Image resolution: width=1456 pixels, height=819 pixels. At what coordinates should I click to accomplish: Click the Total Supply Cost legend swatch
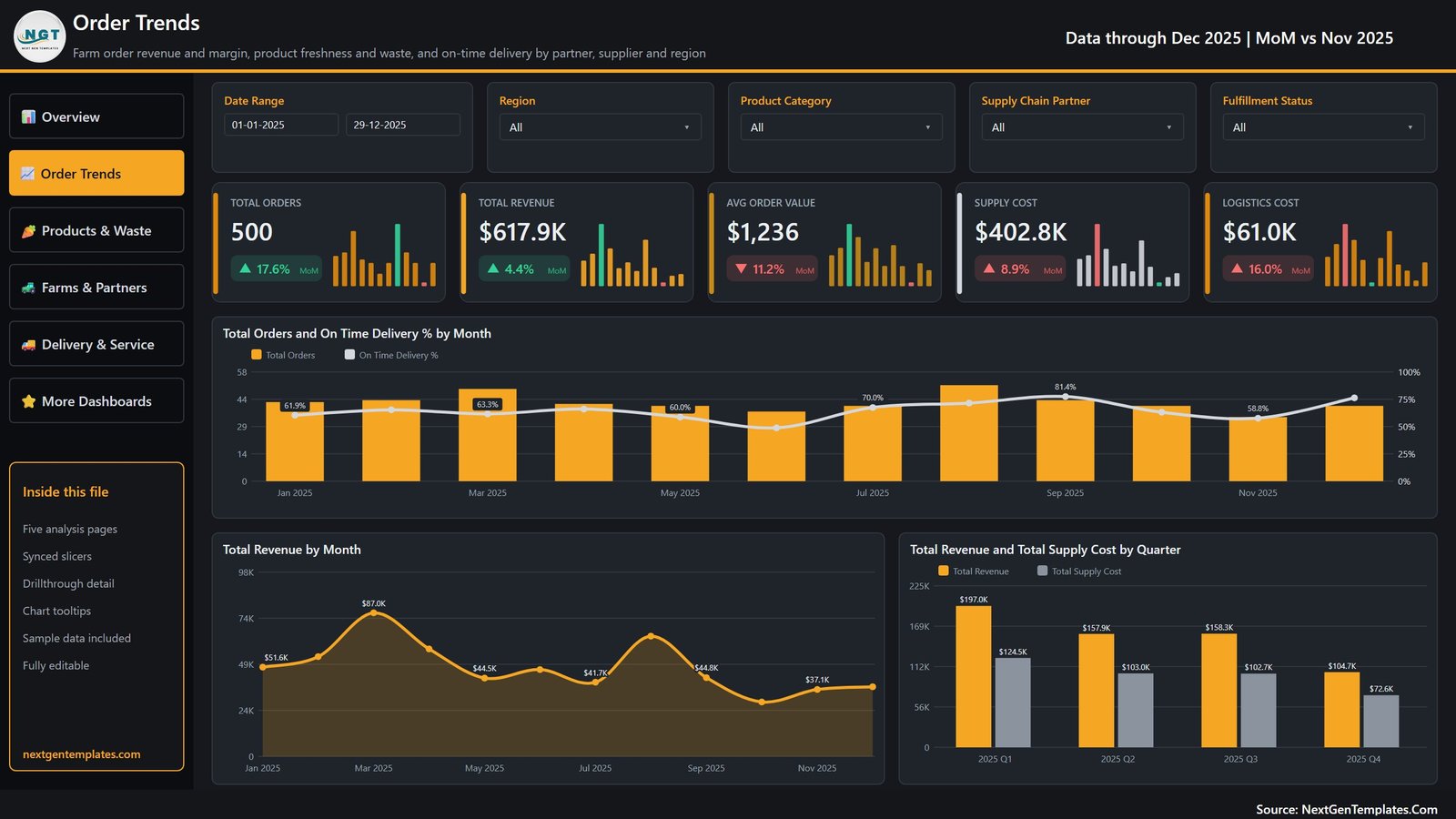1043,571
